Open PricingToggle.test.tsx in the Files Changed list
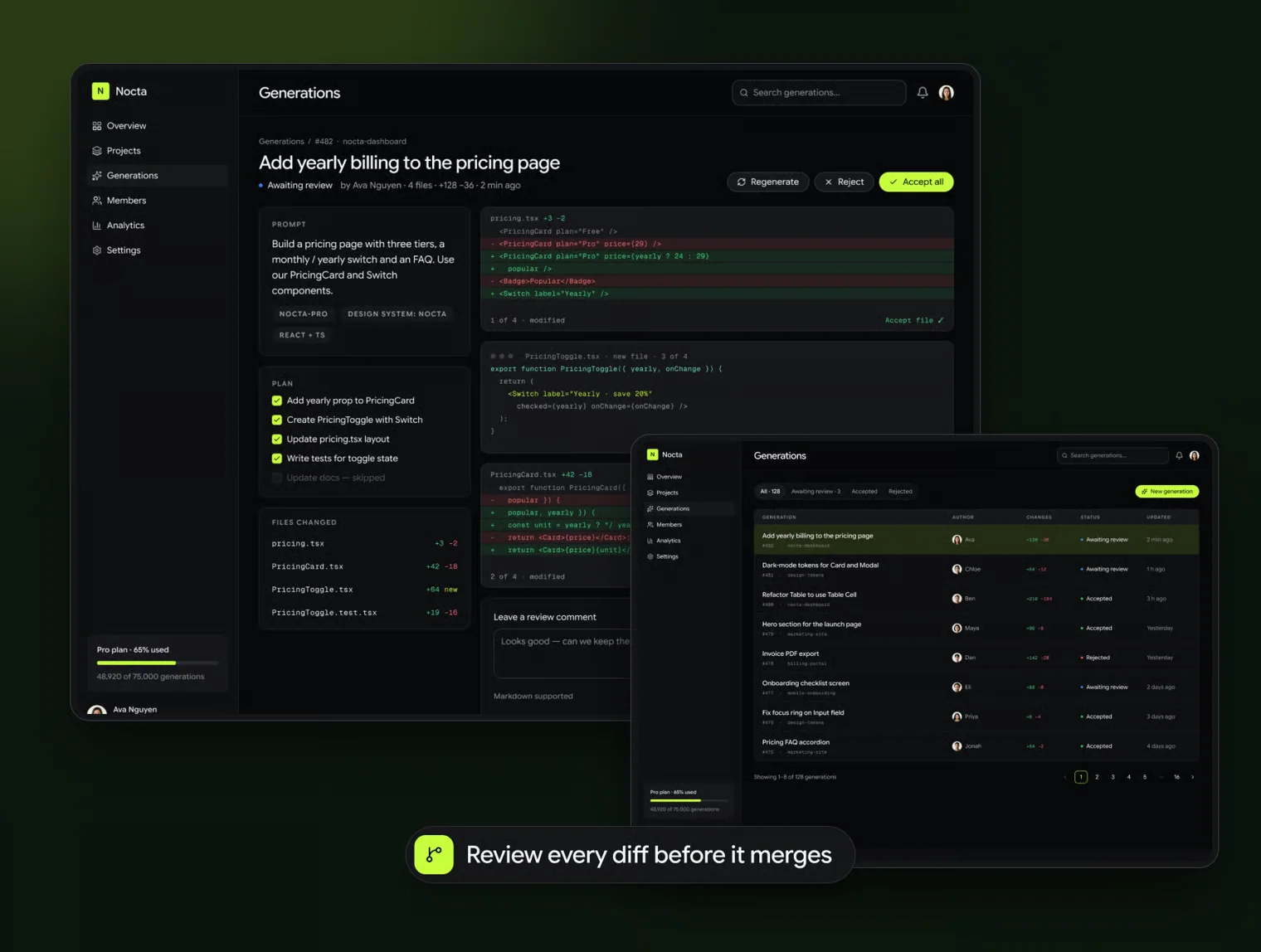 (364, 613)
